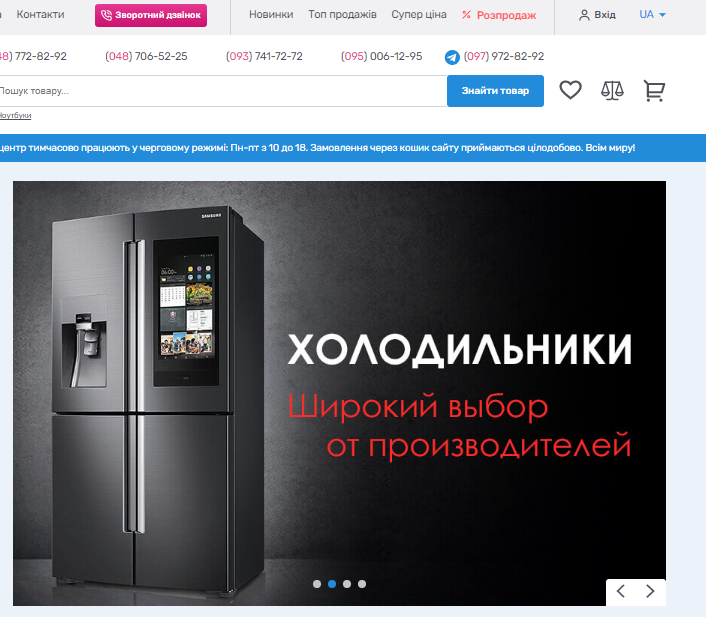The height and width of the screenshot is (617, 706).
Task: Click the Знайти товар button
Action: point(495,91)
